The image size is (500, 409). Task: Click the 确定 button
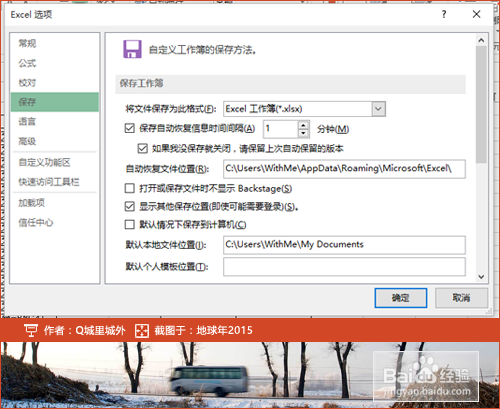(x=401, y=298)
